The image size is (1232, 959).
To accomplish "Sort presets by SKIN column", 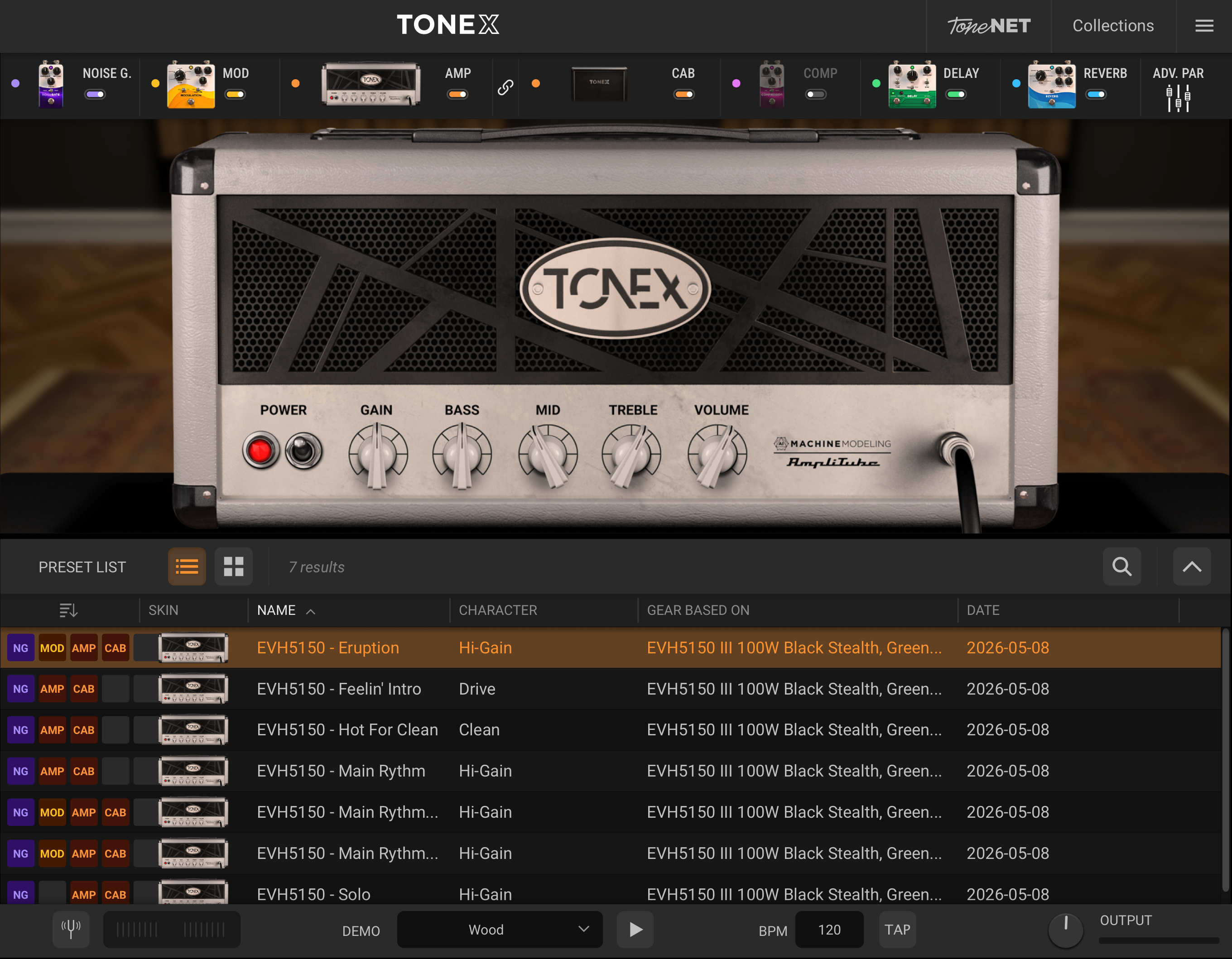I will coord(163,610).
